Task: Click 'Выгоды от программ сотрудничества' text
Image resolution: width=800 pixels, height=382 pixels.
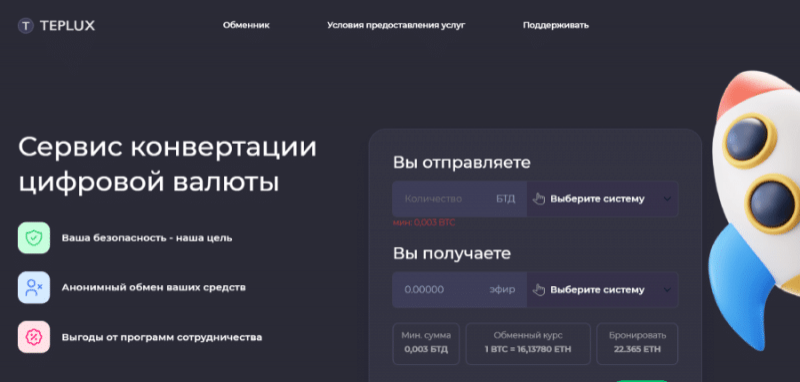Action: pyautogui.click(x=162, y=338)
